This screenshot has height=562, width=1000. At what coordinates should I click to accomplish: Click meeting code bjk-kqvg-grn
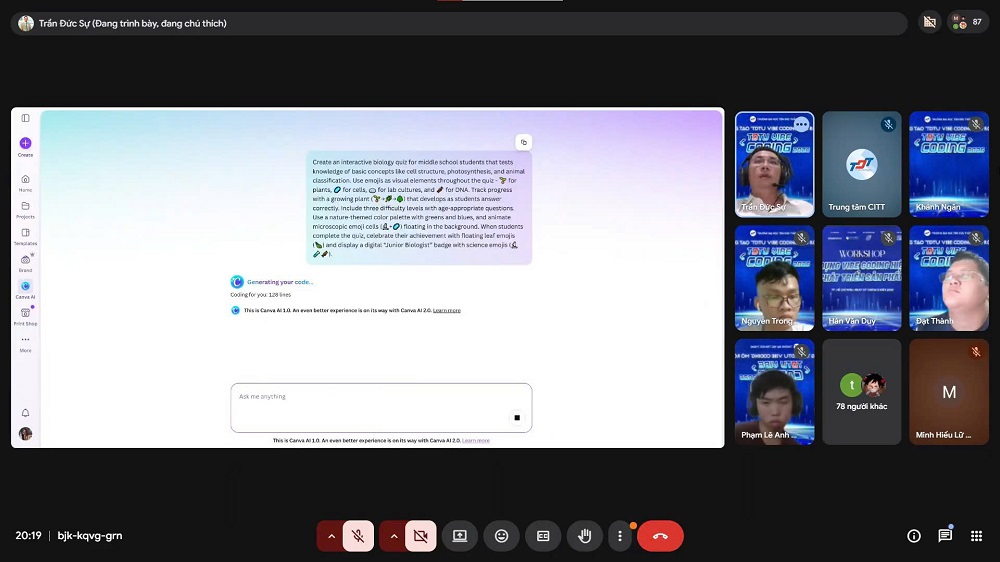pyautogui.click(x=90, y=536)
